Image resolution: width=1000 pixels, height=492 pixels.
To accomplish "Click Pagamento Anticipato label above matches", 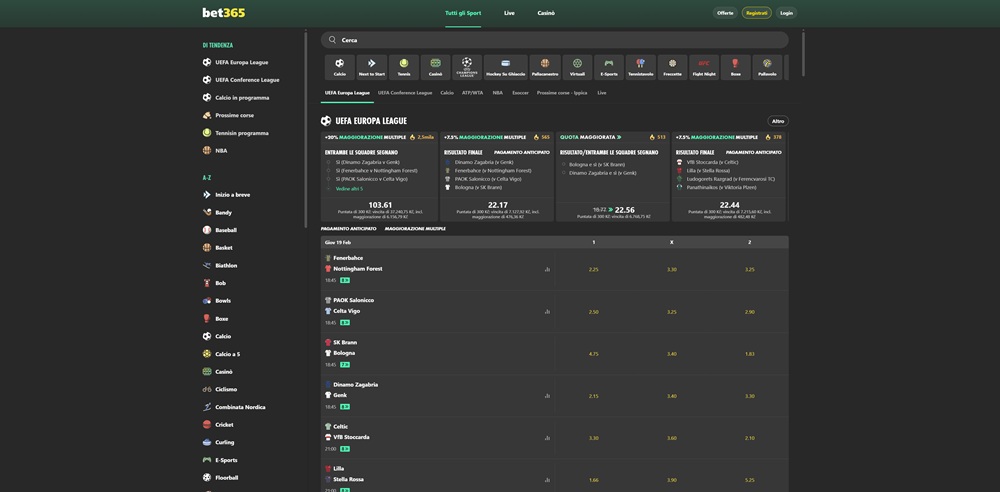I will [348, 228].
